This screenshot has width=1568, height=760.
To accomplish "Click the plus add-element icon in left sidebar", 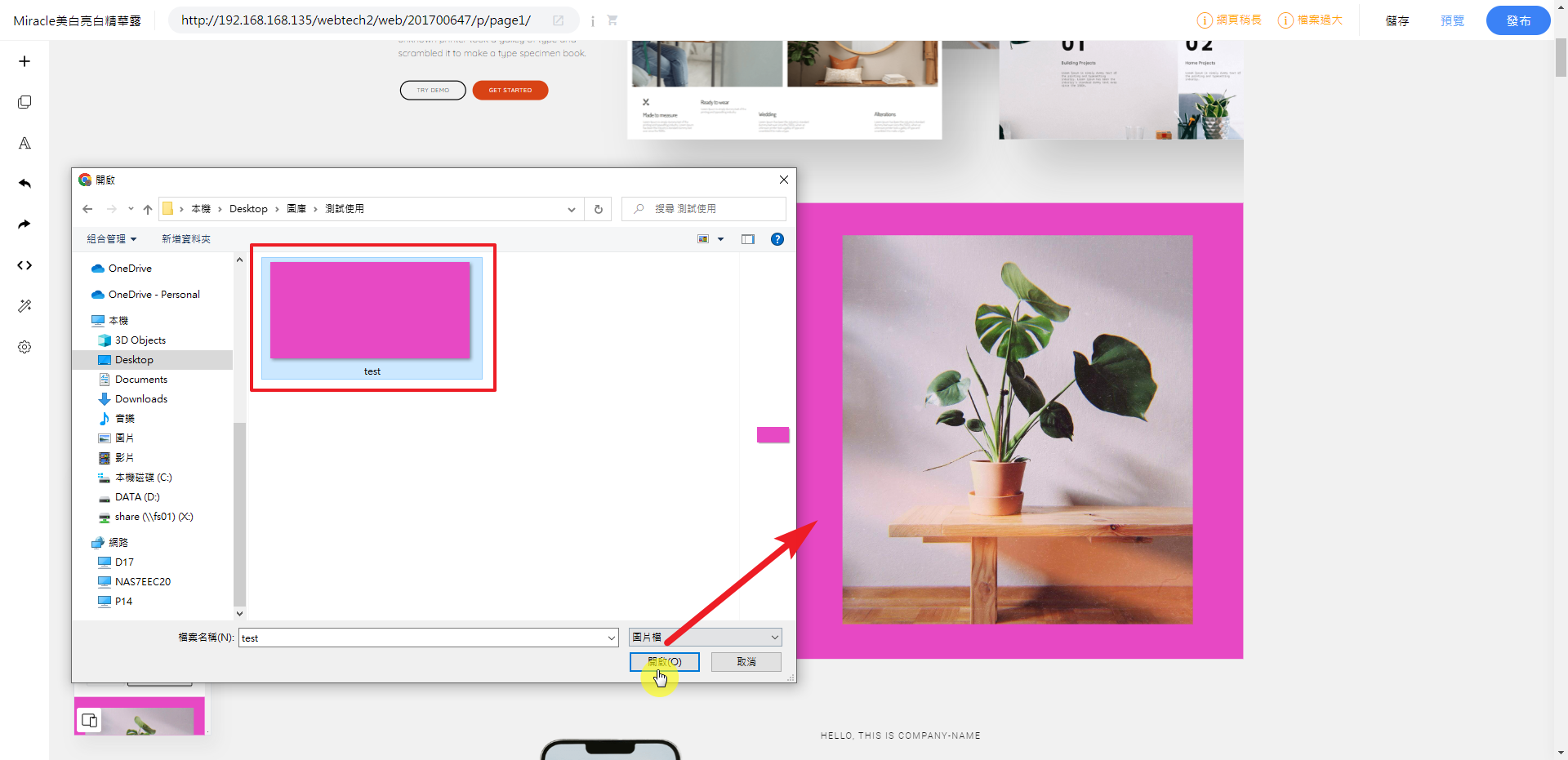I will click(24, 61).
